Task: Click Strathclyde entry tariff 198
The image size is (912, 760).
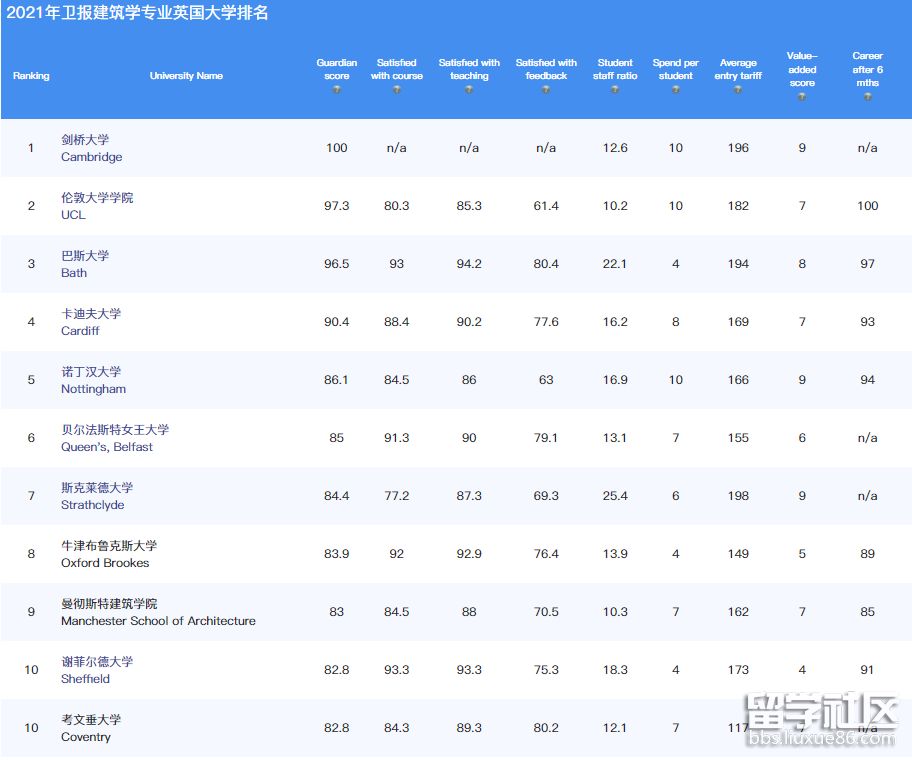Action: (738, 496)
